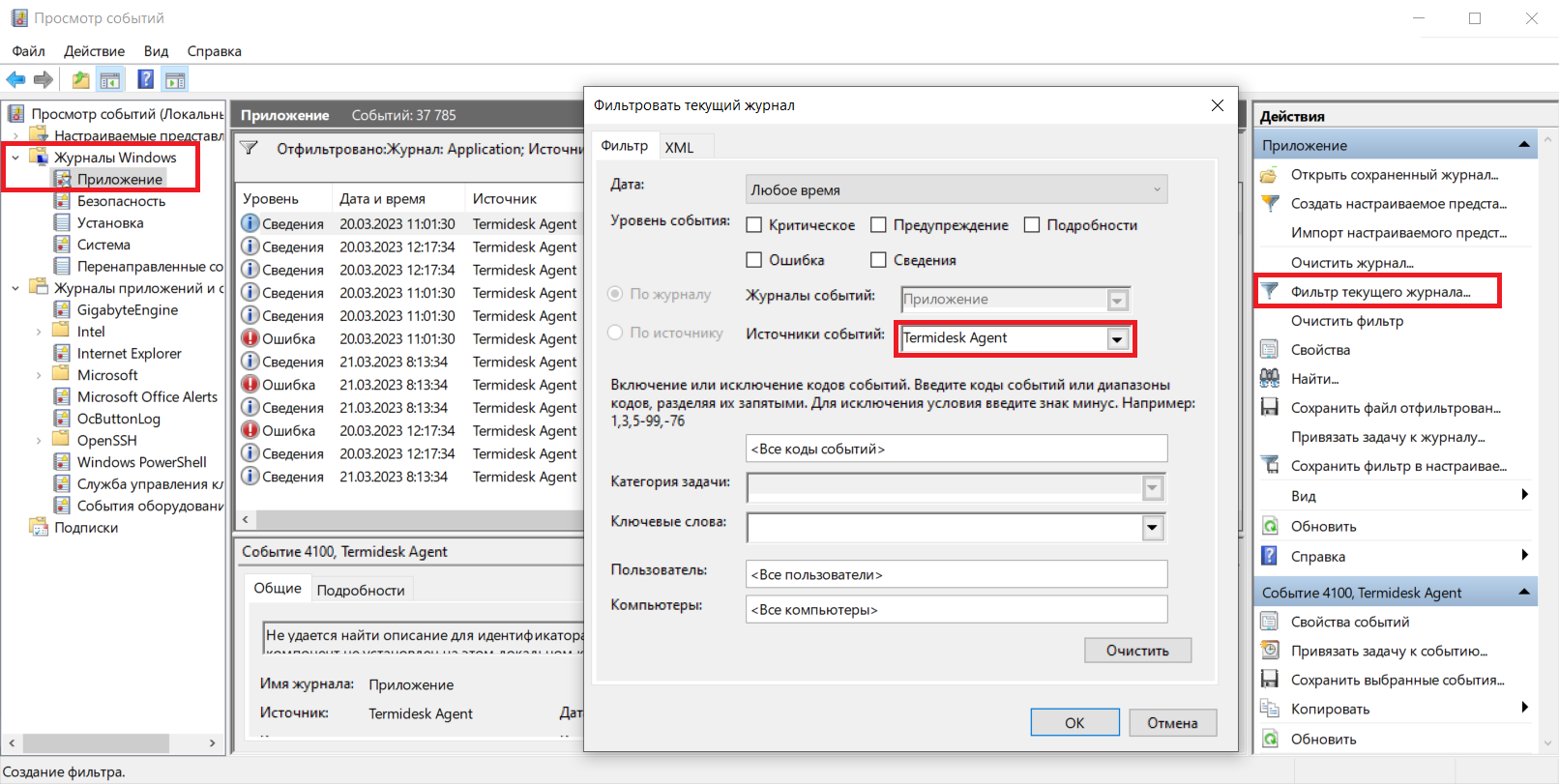Click the green refresh icon 'Обновить' under Приложение
Viewport: 1559px width, 784px height.
1270,526
